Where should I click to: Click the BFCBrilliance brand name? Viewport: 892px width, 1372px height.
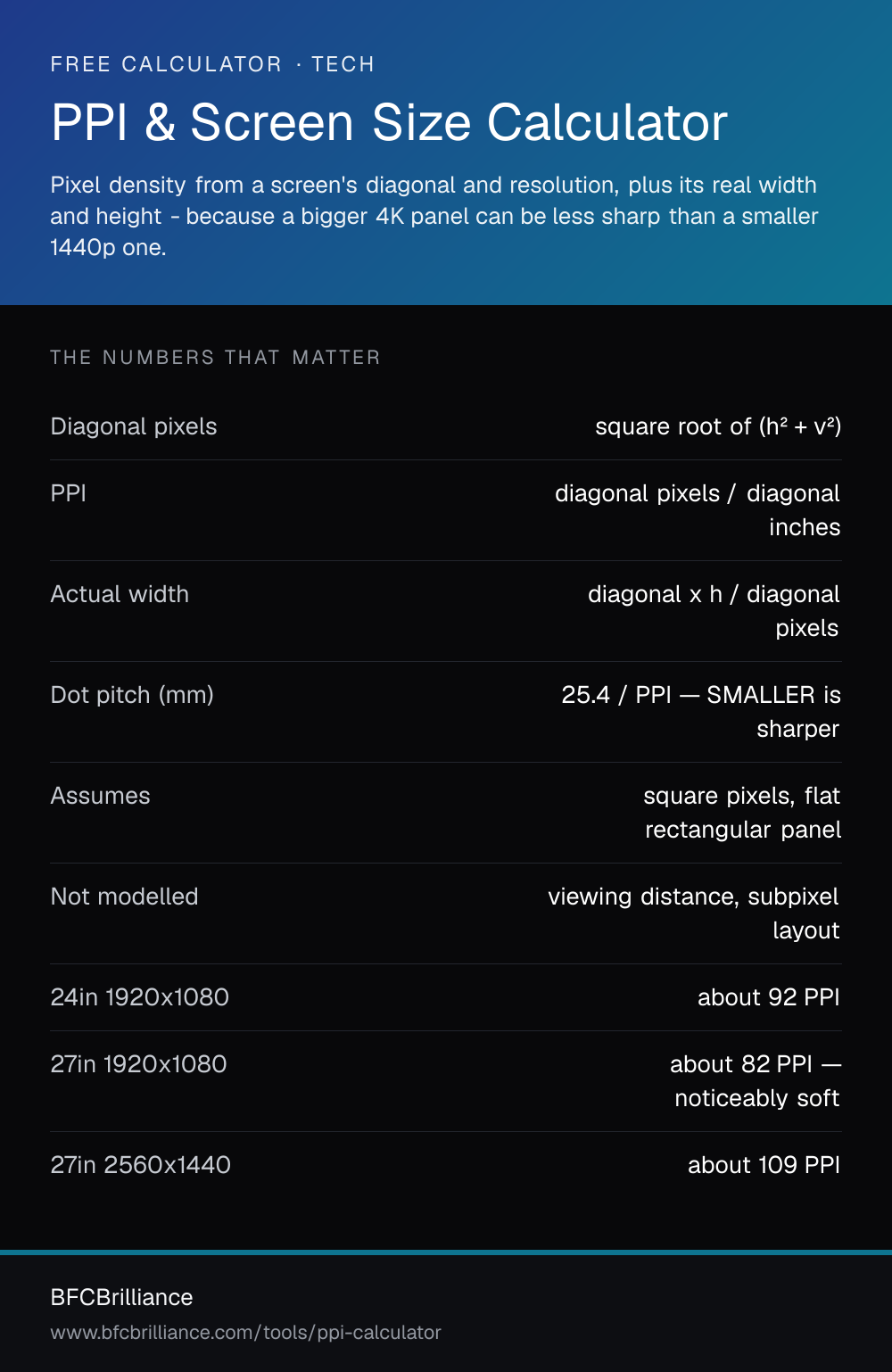pyautogui.click(x=121, y=1297)
